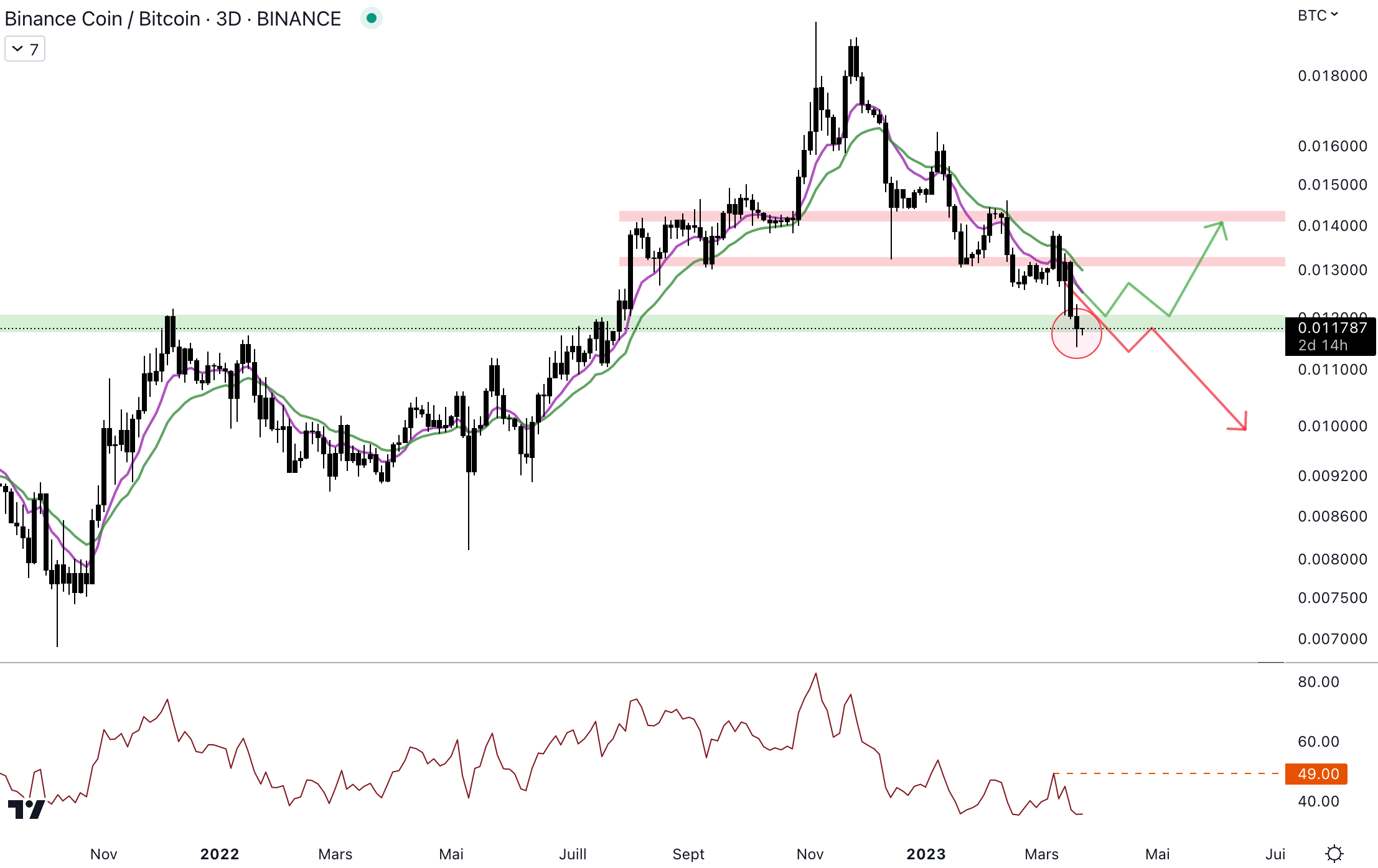The width and height of the screenshot is (1378, 868).
Task: Select the green upward arrow path tip
Action: pyautogui.click(x=1222, y=223)
